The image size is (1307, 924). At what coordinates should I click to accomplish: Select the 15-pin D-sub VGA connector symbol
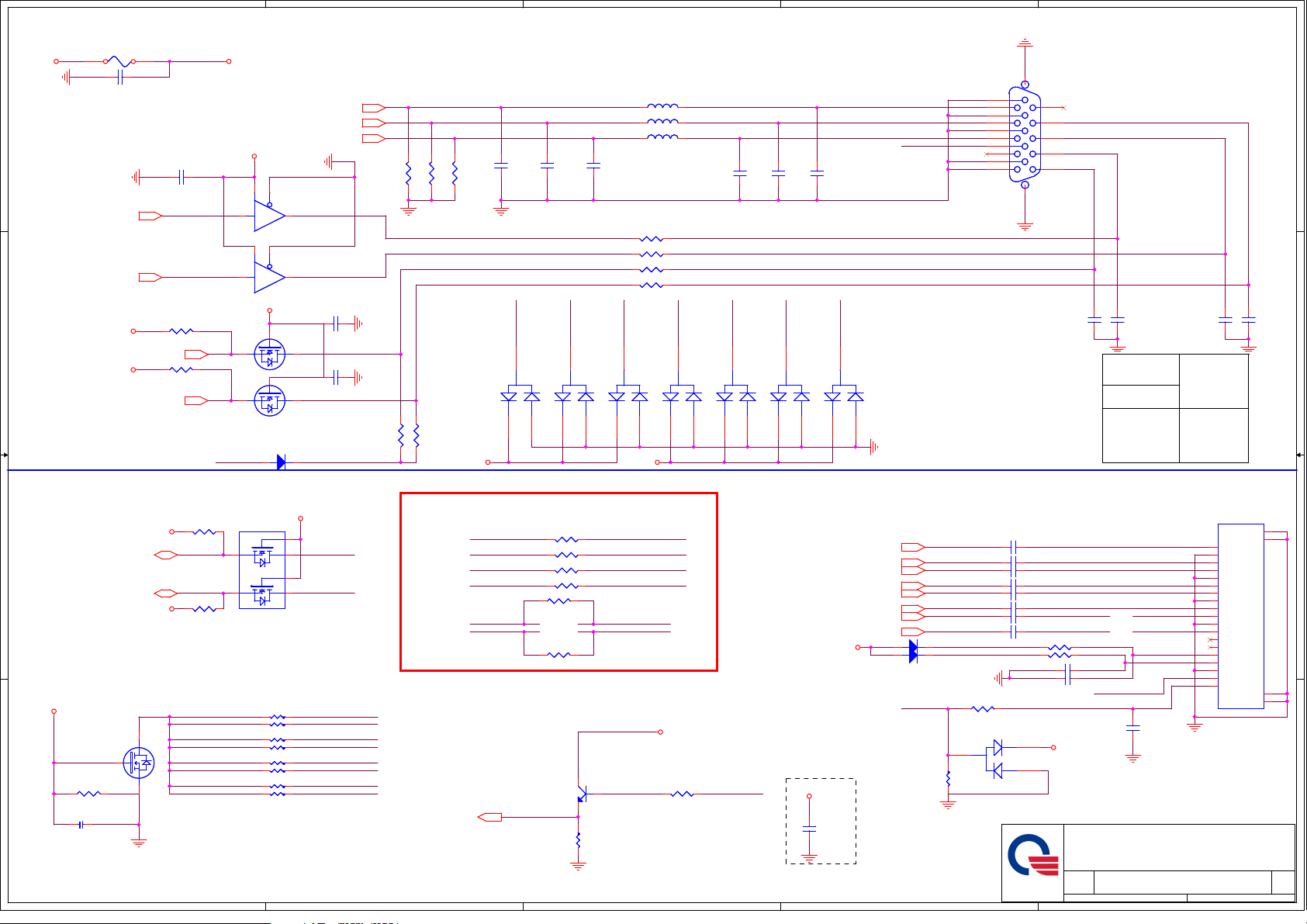click(1025, 134)
